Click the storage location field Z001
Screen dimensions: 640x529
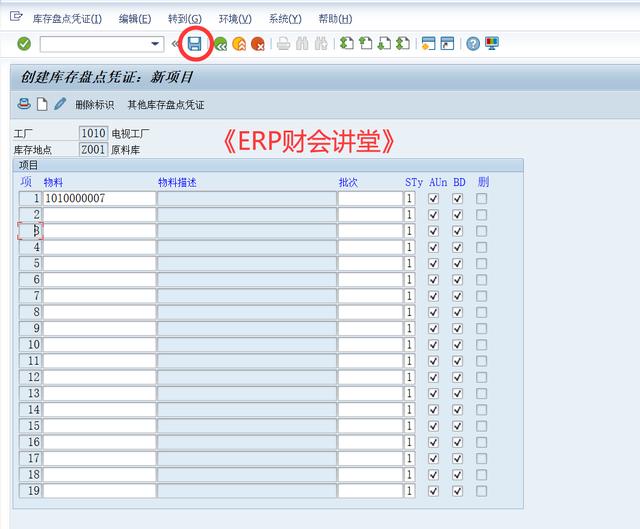(93, 149)
